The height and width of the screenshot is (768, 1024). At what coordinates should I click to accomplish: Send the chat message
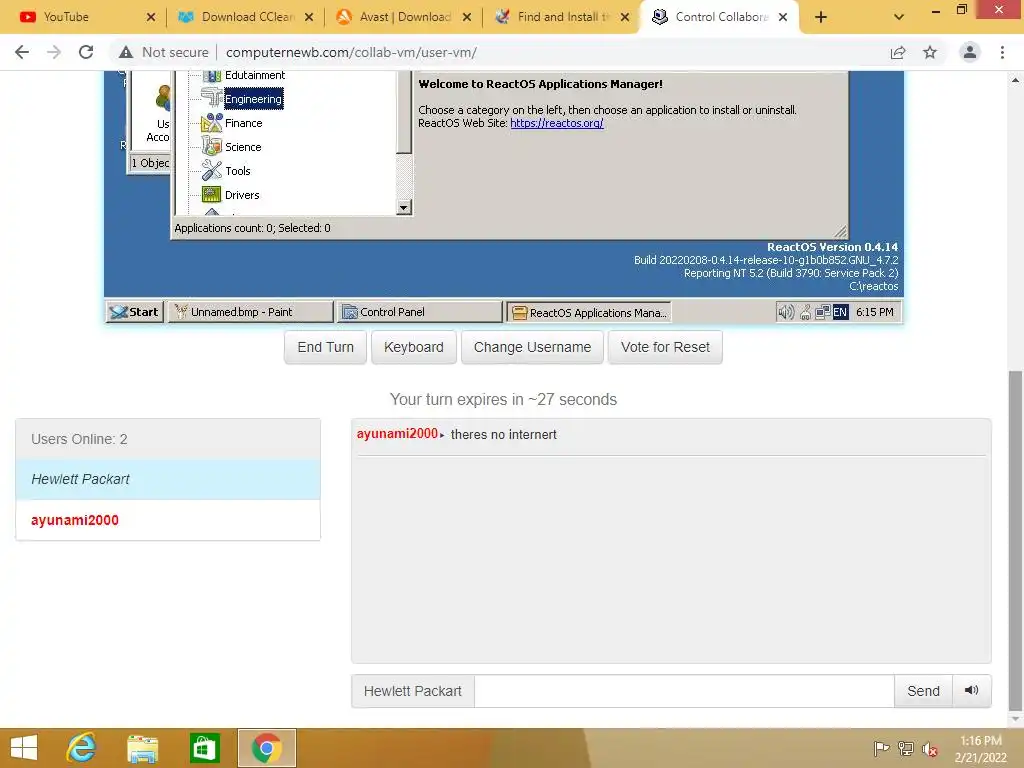(x=923, y=691)
